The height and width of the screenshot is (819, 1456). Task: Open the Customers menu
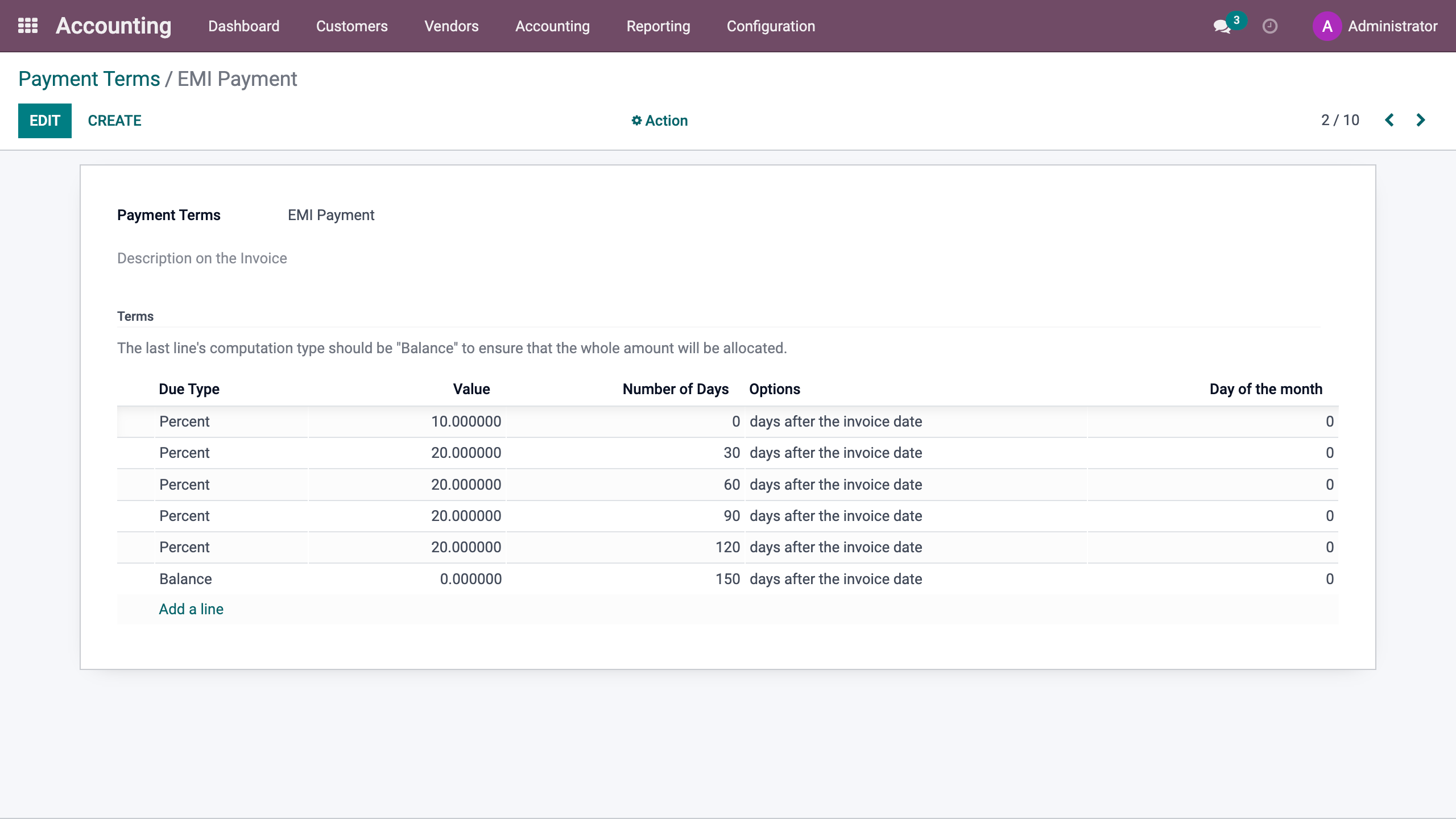pos(351,26)
